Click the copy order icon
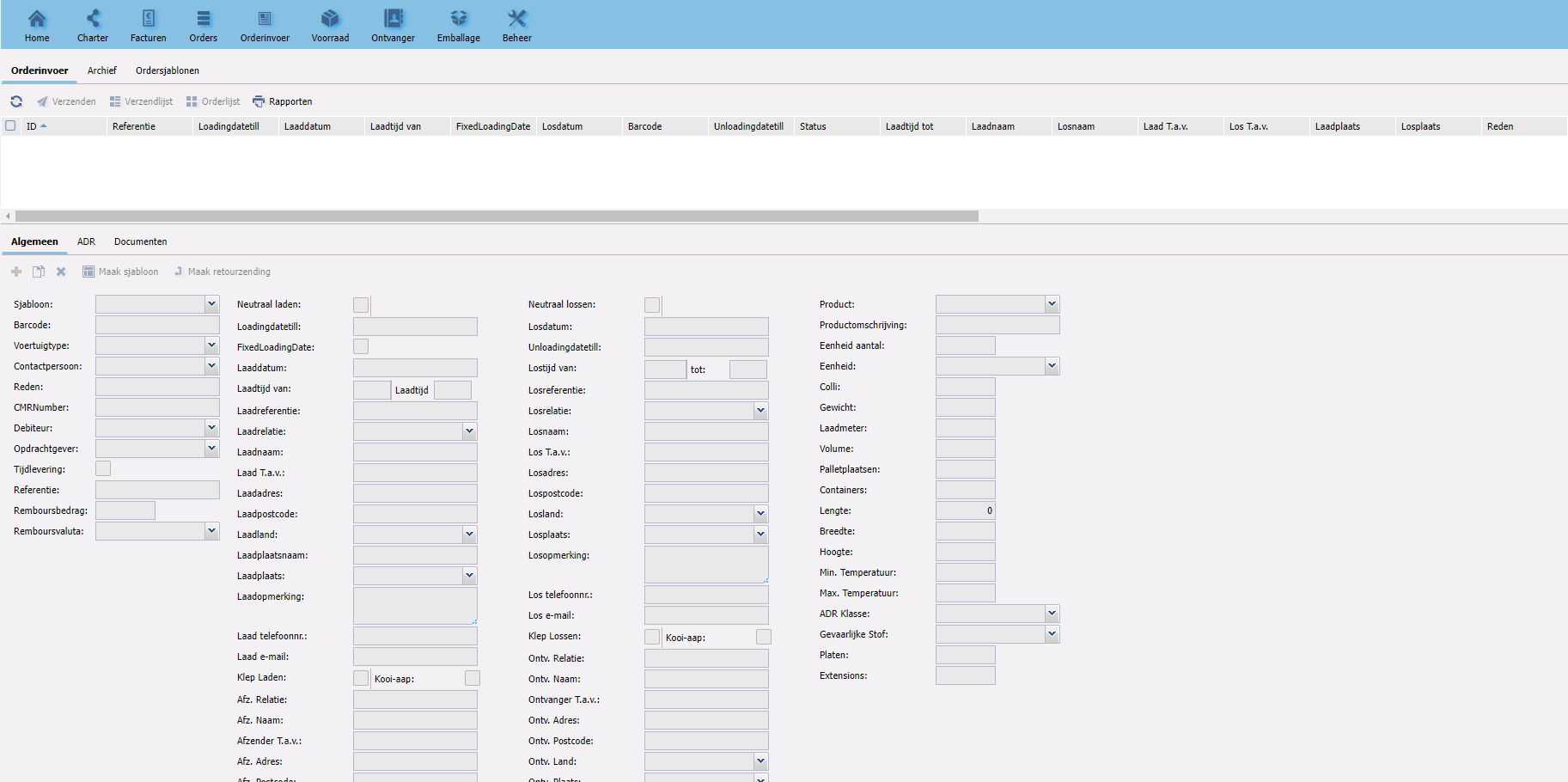The height and width of the screenshot is (782, 1568). [39, 272]
